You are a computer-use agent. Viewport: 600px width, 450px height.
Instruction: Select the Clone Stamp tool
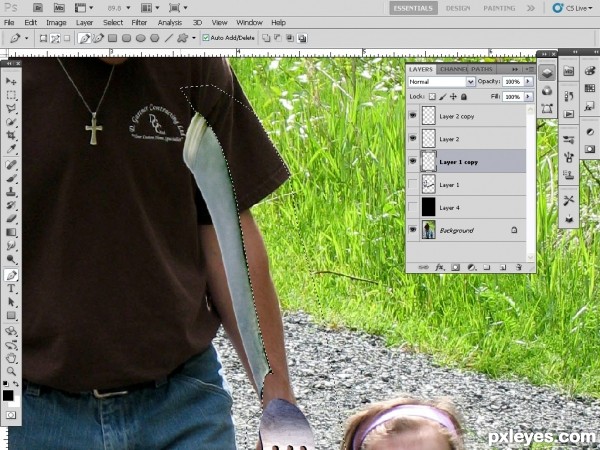click(11, 191)
